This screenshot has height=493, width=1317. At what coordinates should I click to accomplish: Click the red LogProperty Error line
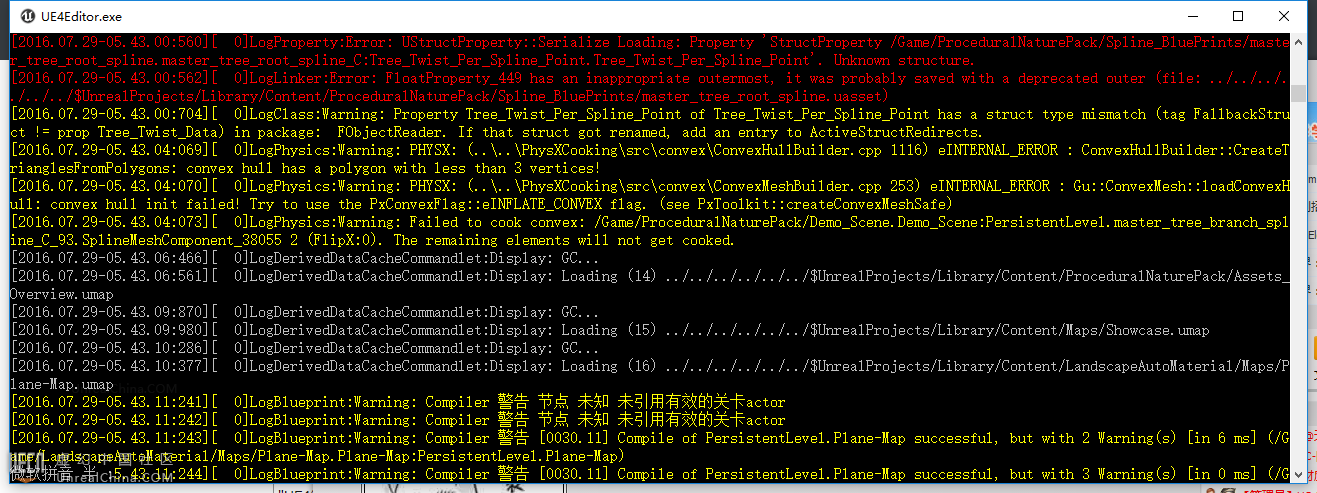650,52
